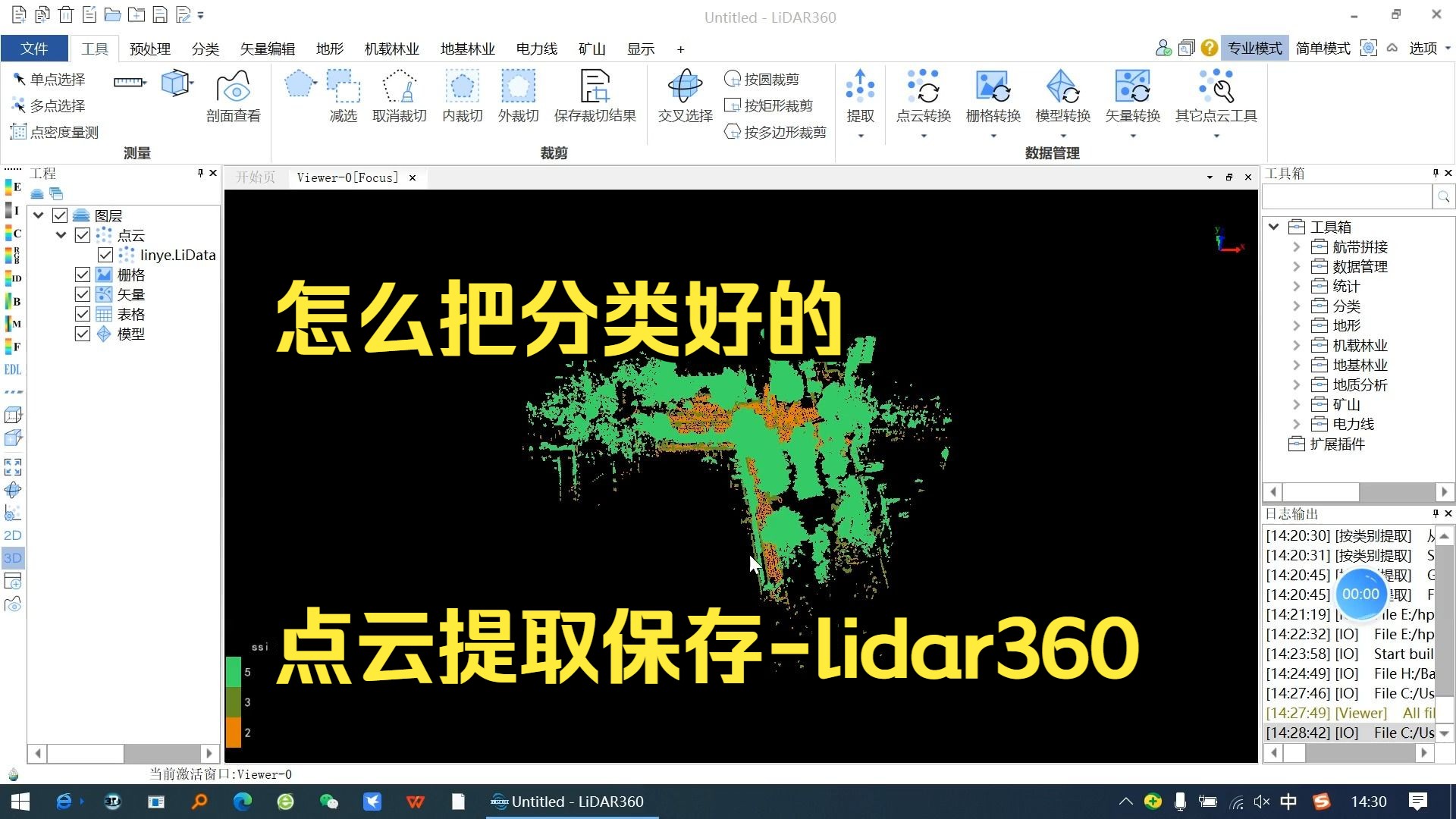The width and height of the screenshot is (1456, 819).
Task: Select the polygon selection tool icon
Action: point(298,83)
